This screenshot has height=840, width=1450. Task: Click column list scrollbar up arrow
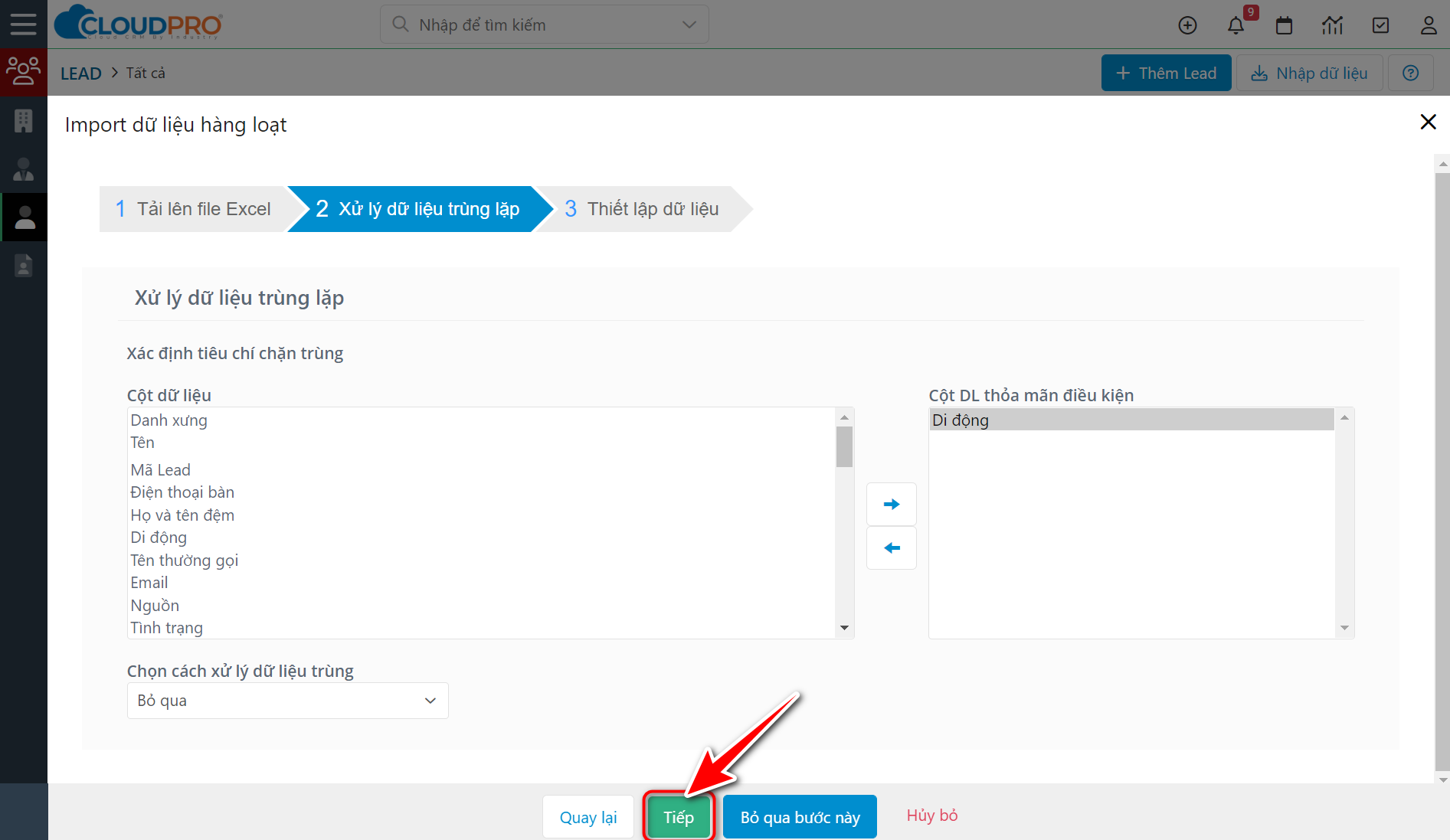tap(844, 417)
